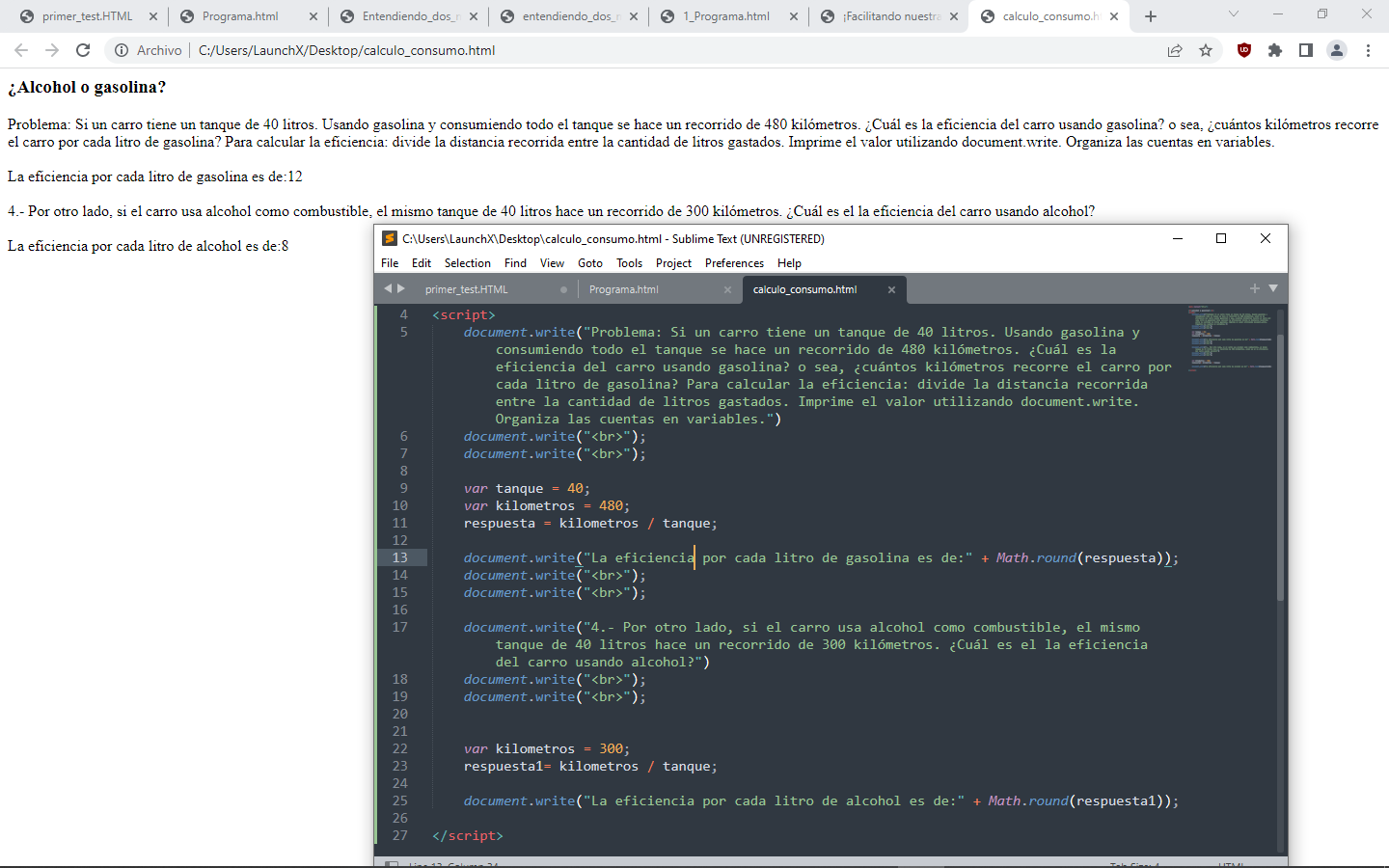Image resolution: width=1389 pixels, height=868 pixels.
Task: Add a new Sublime tab with plus
Action: (1255, 288)
